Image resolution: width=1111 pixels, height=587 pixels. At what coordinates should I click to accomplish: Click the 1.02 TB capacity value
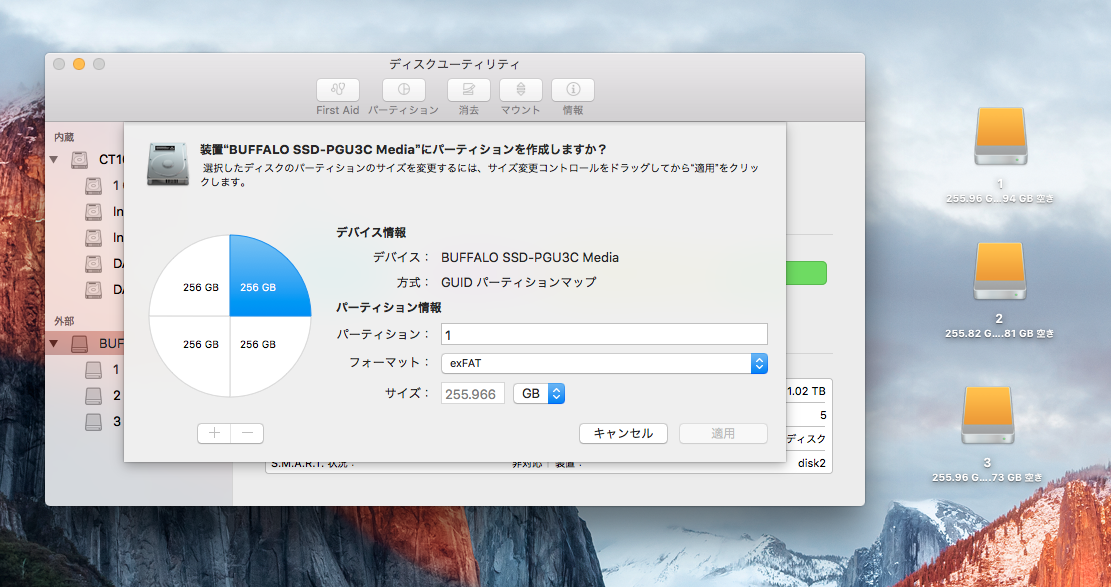(x=806, y=391)
